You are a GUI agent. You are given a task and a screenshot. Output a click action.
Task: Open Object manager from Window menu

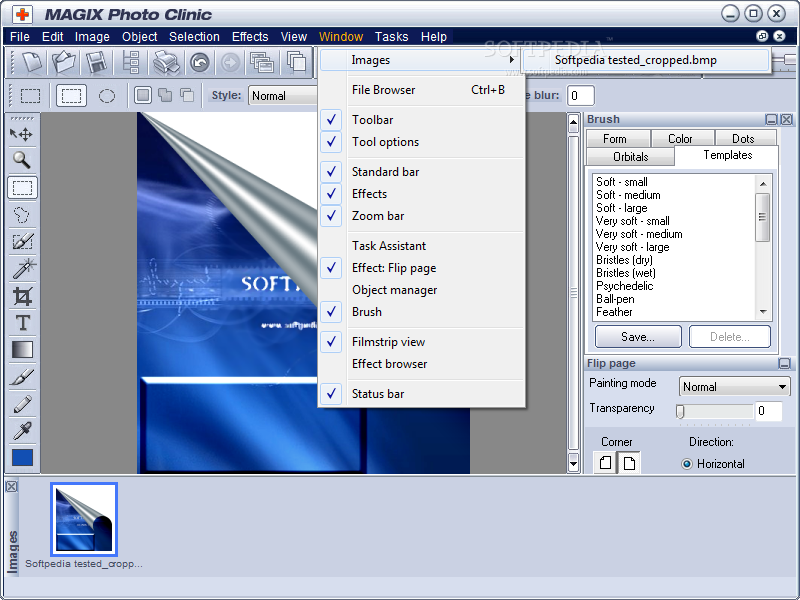(x=421, y=290)
